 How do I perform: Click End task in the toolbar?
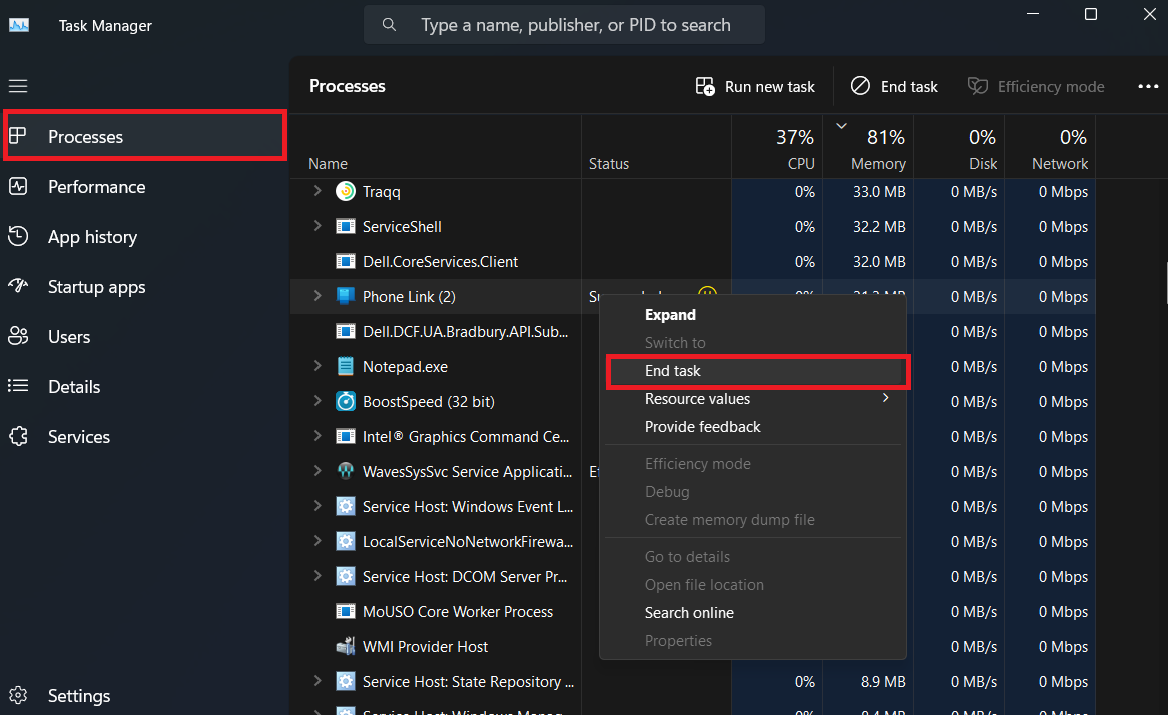895,86
